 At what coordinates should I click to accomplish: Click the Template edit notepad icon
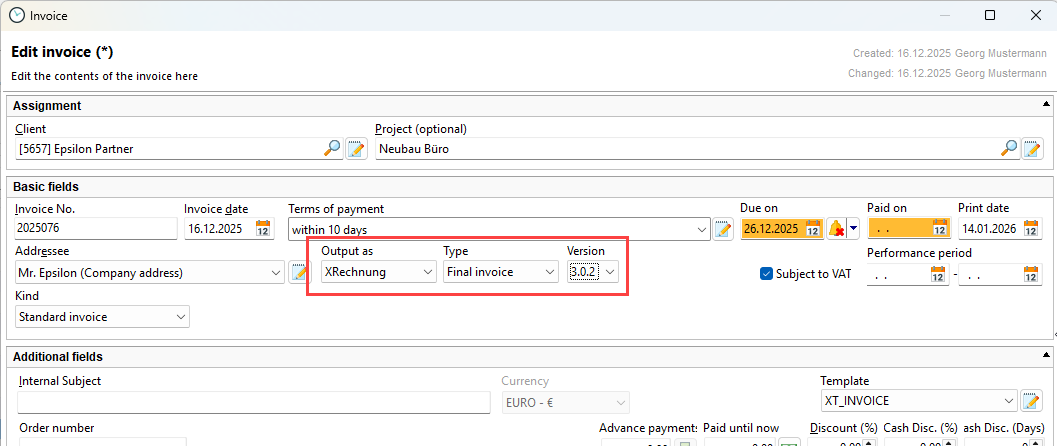[x=1030, y=402]
